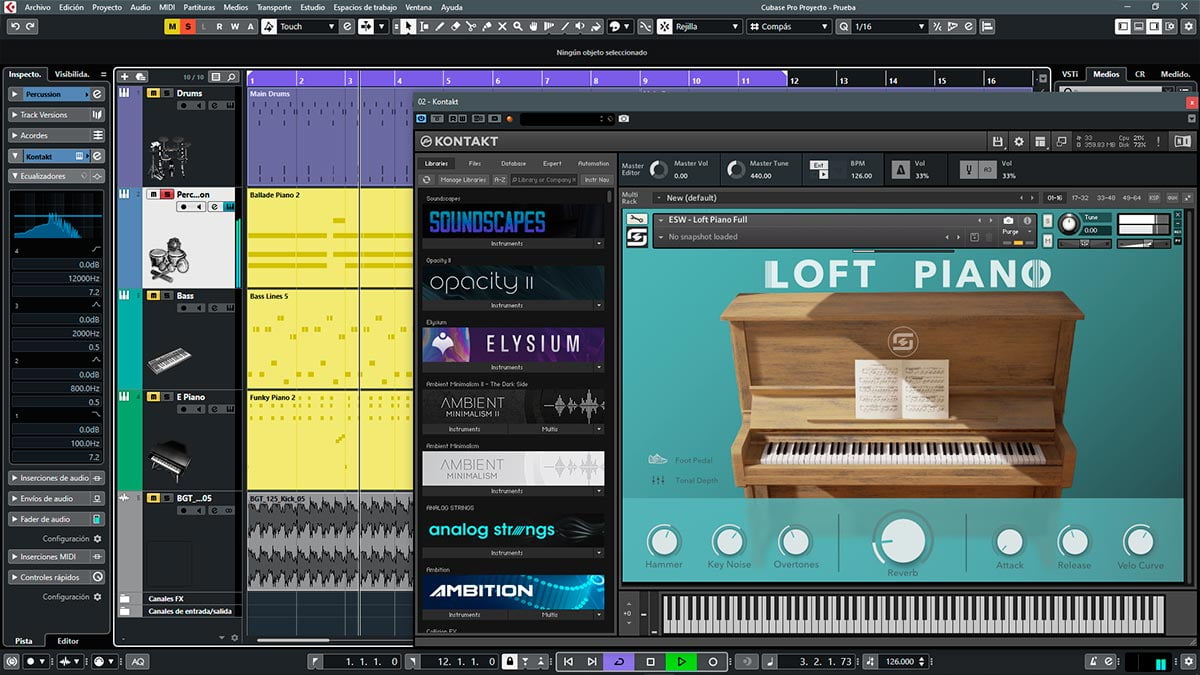Image resolution: width=1200 pixels, height=675 pixels.
Task: Open the Archivo menu
Action: click(x=38, y=7)
